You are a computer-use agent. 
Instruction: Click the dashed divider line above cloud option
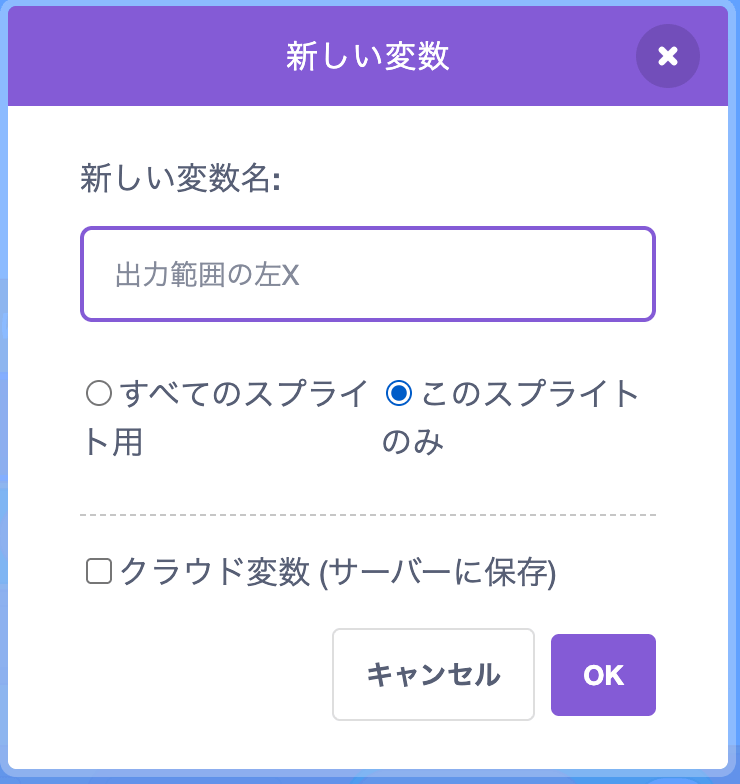(x=367, y=515)
